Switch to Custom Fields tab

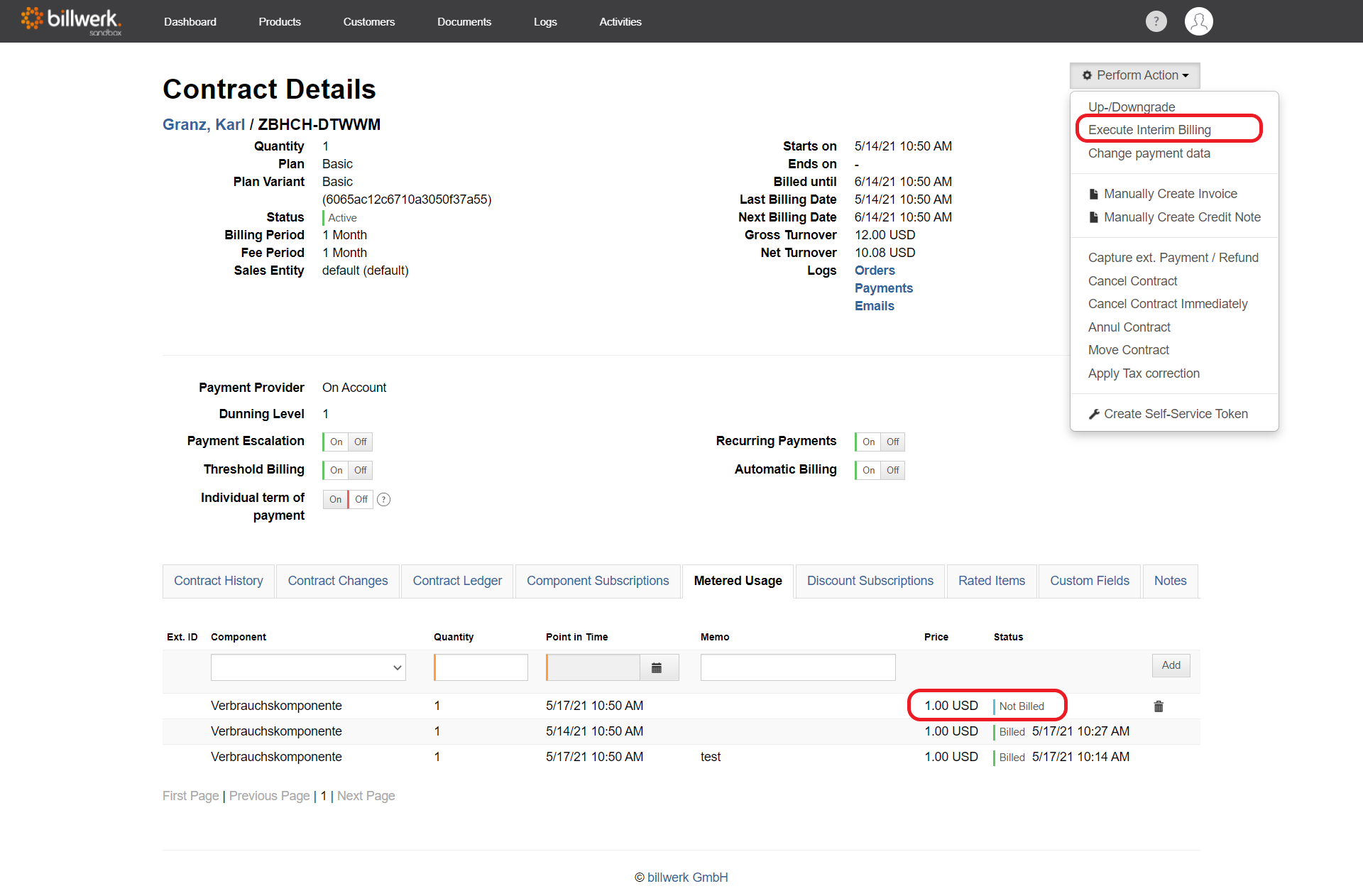(1090, 581)
